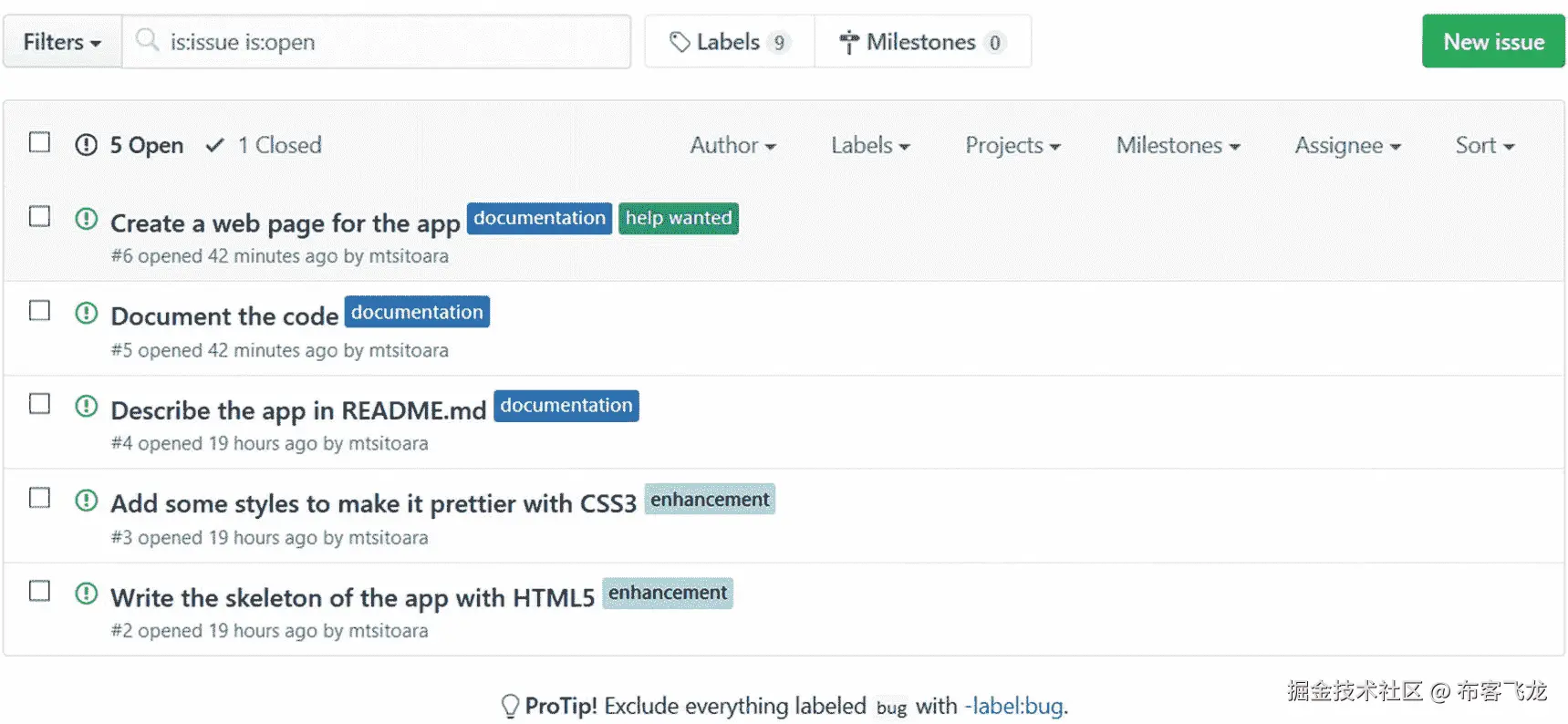
Task: Show the 1 Closed issues list
Action: pos(264,145)
